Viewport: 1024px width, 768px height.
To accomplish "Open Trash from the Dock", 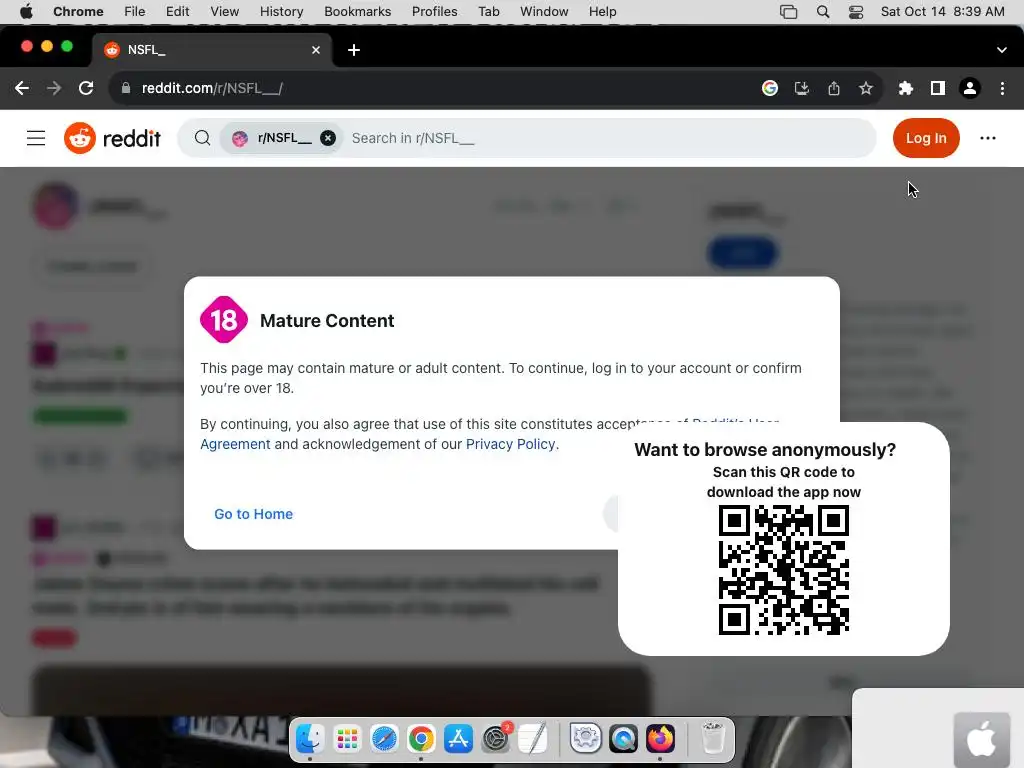I will click(712, 738).
